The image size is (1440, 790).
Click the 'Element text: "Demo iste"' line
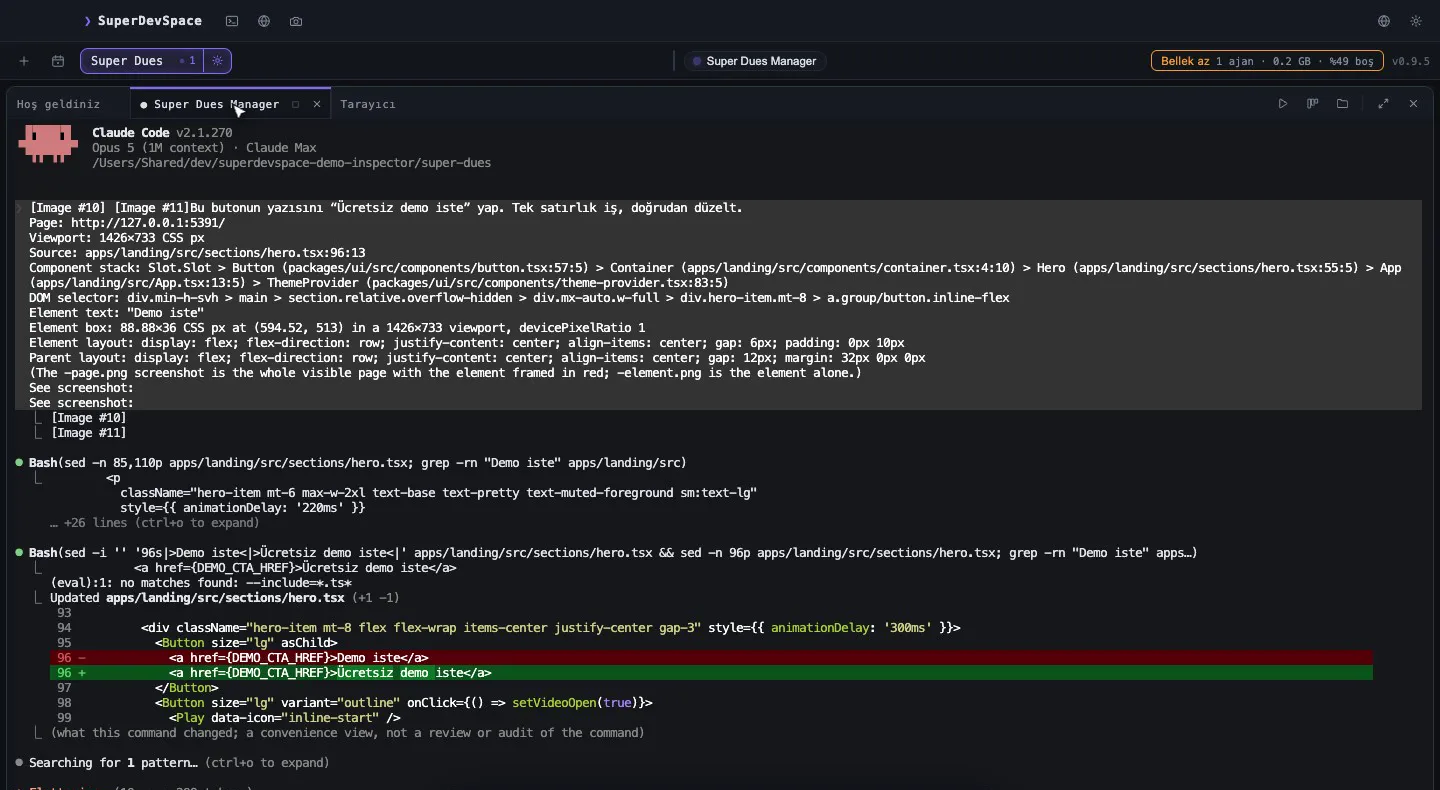[x=116, y=313]
